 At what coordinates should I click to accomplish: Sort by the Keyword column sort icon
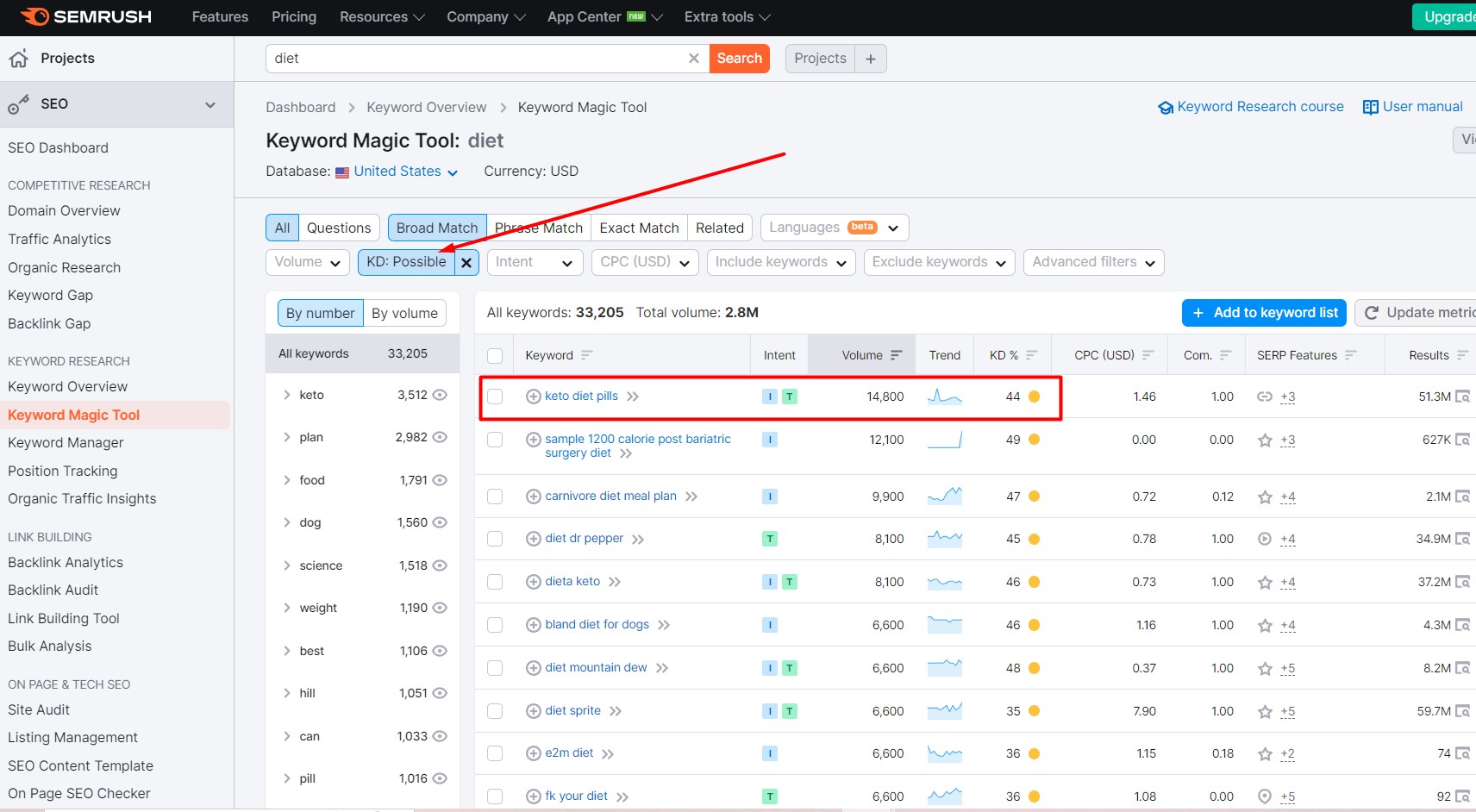(587, 355)
